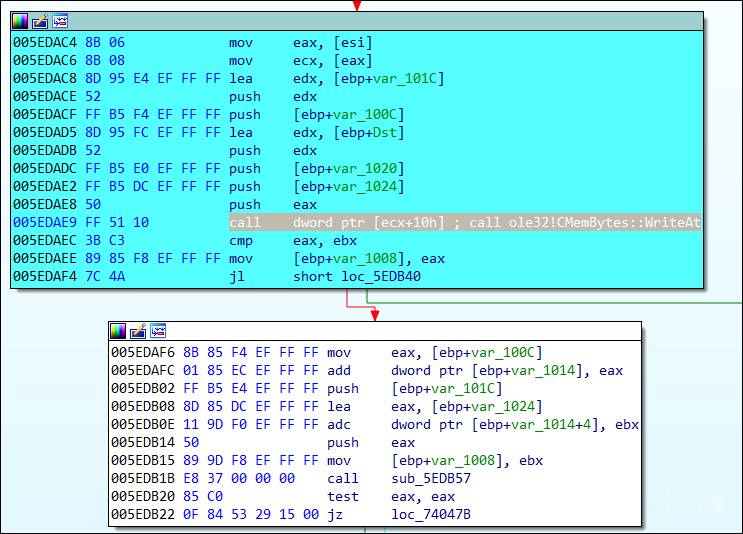This screenshot has height=534, width=743.
Task: Click address 005EDAF6 in second block
Action: coord(143,353)
